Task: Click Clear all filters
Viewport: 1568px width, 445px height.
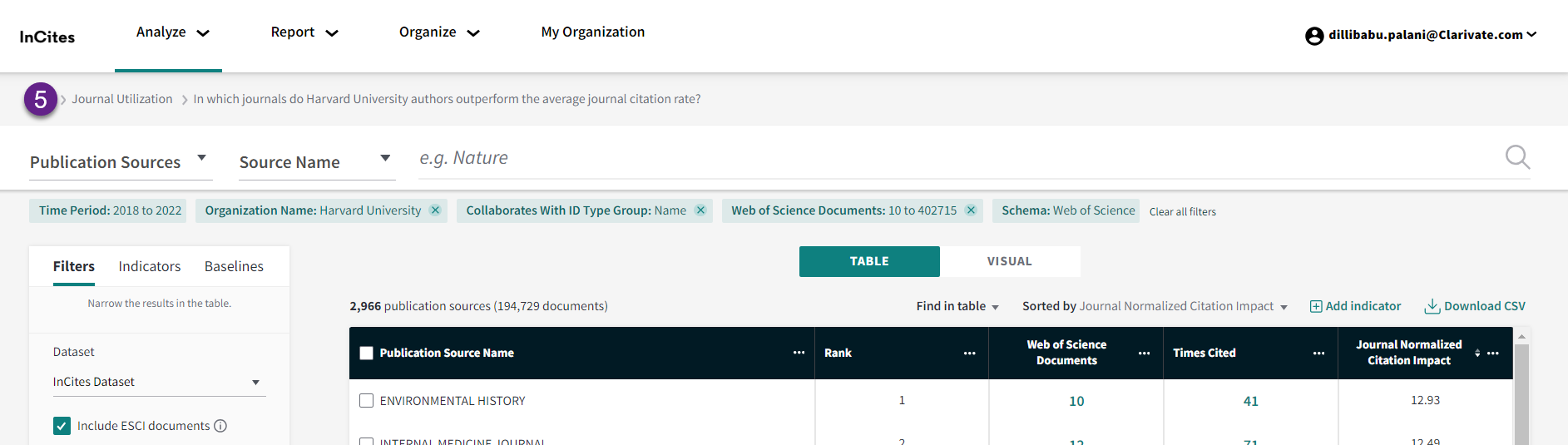Action: pyautogui.click(x=1182, y=212)
